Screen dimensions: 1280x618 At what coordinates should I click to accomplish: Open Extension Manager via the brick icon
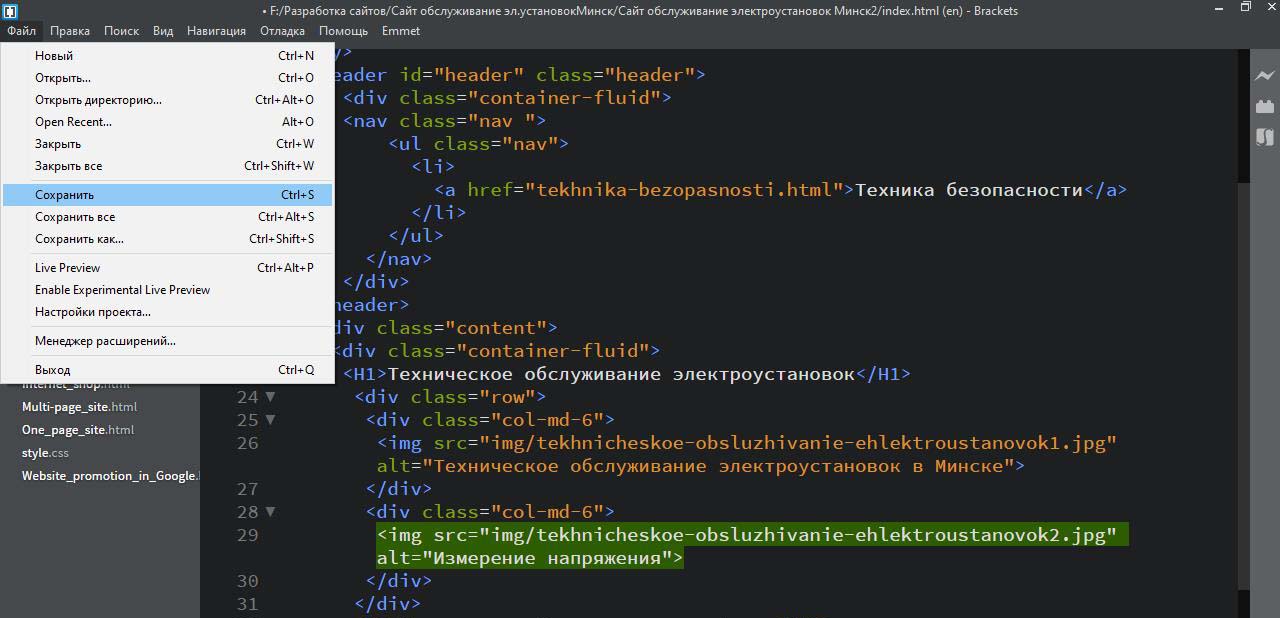click(1264, 106)
